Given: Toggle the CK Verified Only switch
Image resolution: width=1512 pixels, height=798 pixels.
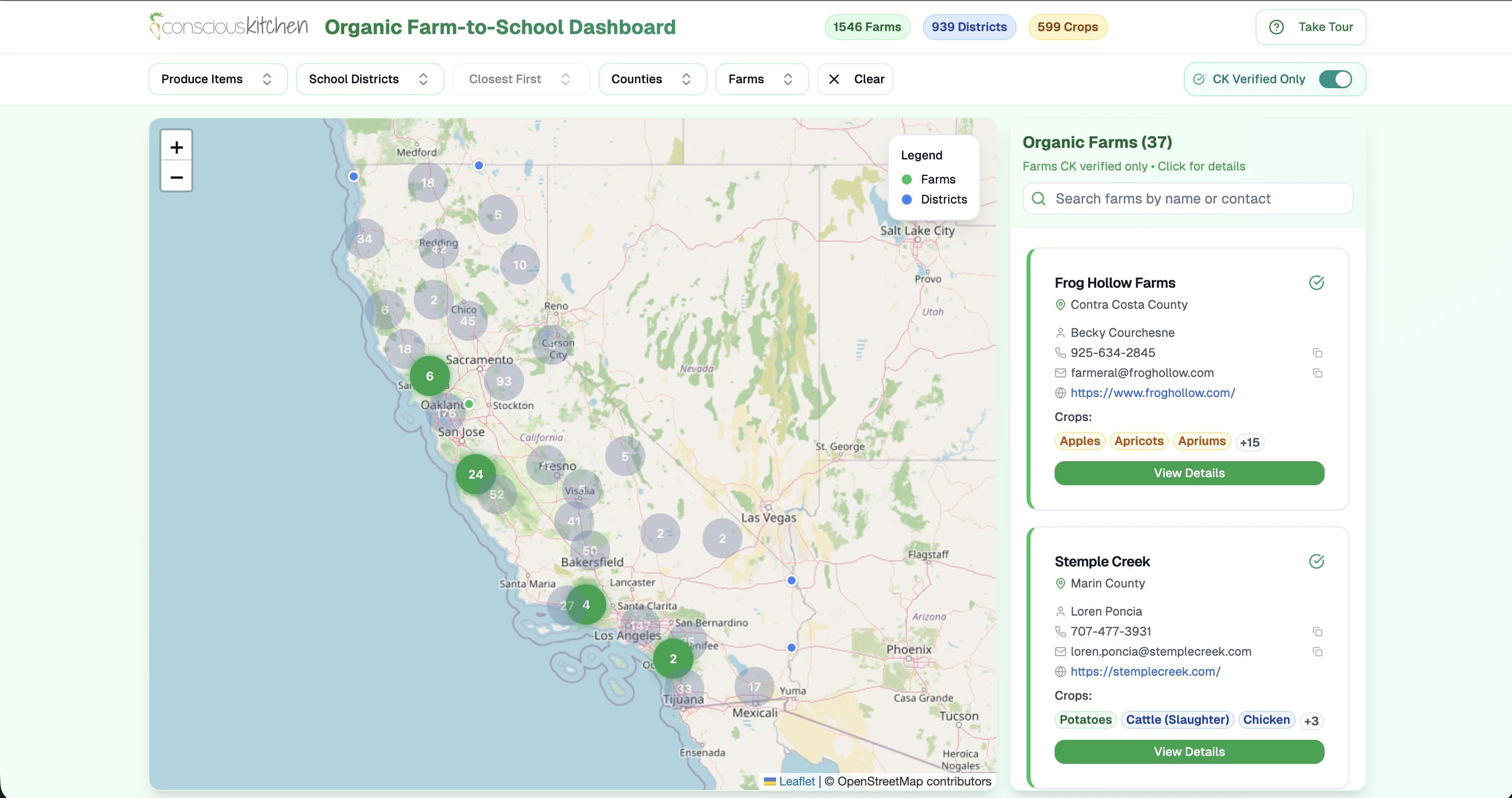Looking at the screenshot, I should (1335, 79).
